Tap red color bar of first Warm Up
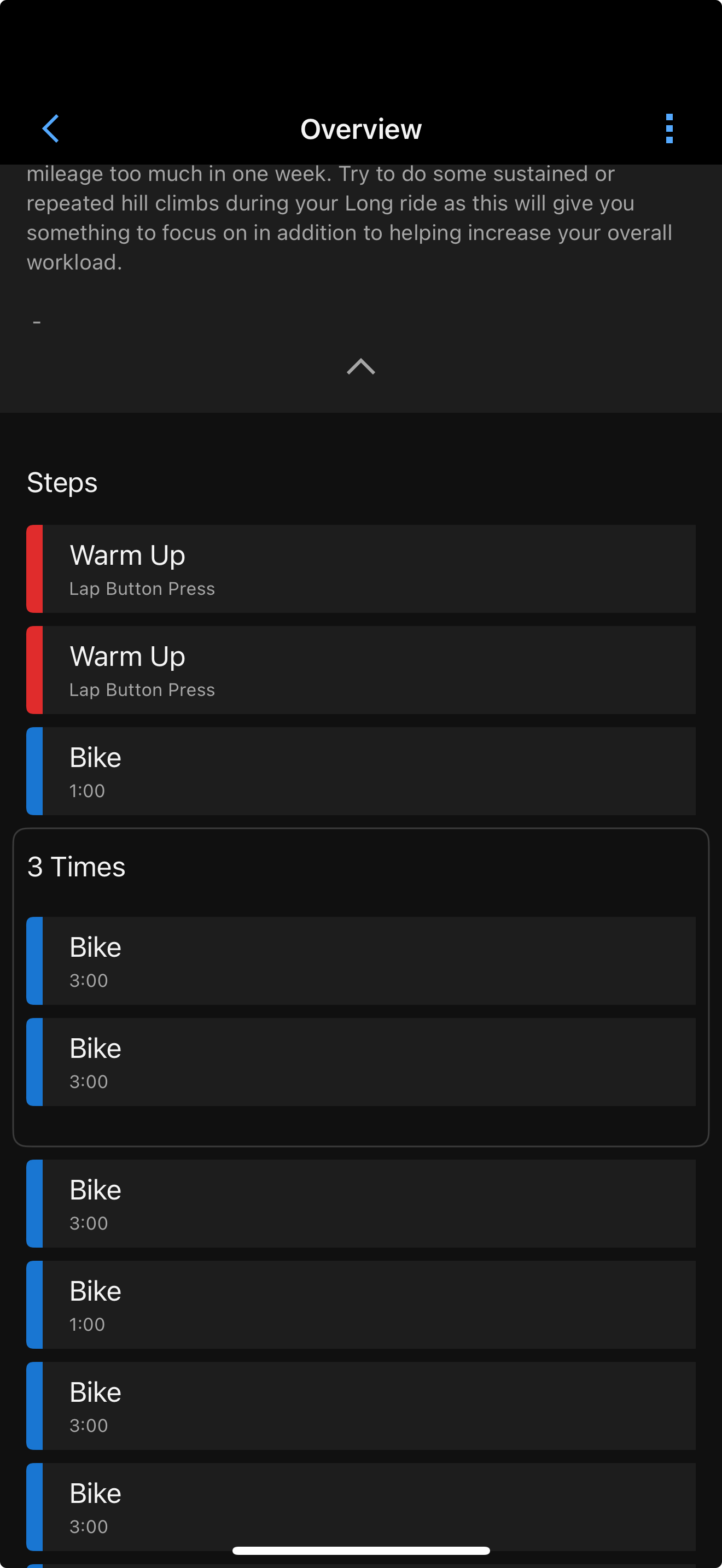This screenshot has width=722, height=1568. pos(34,569)
